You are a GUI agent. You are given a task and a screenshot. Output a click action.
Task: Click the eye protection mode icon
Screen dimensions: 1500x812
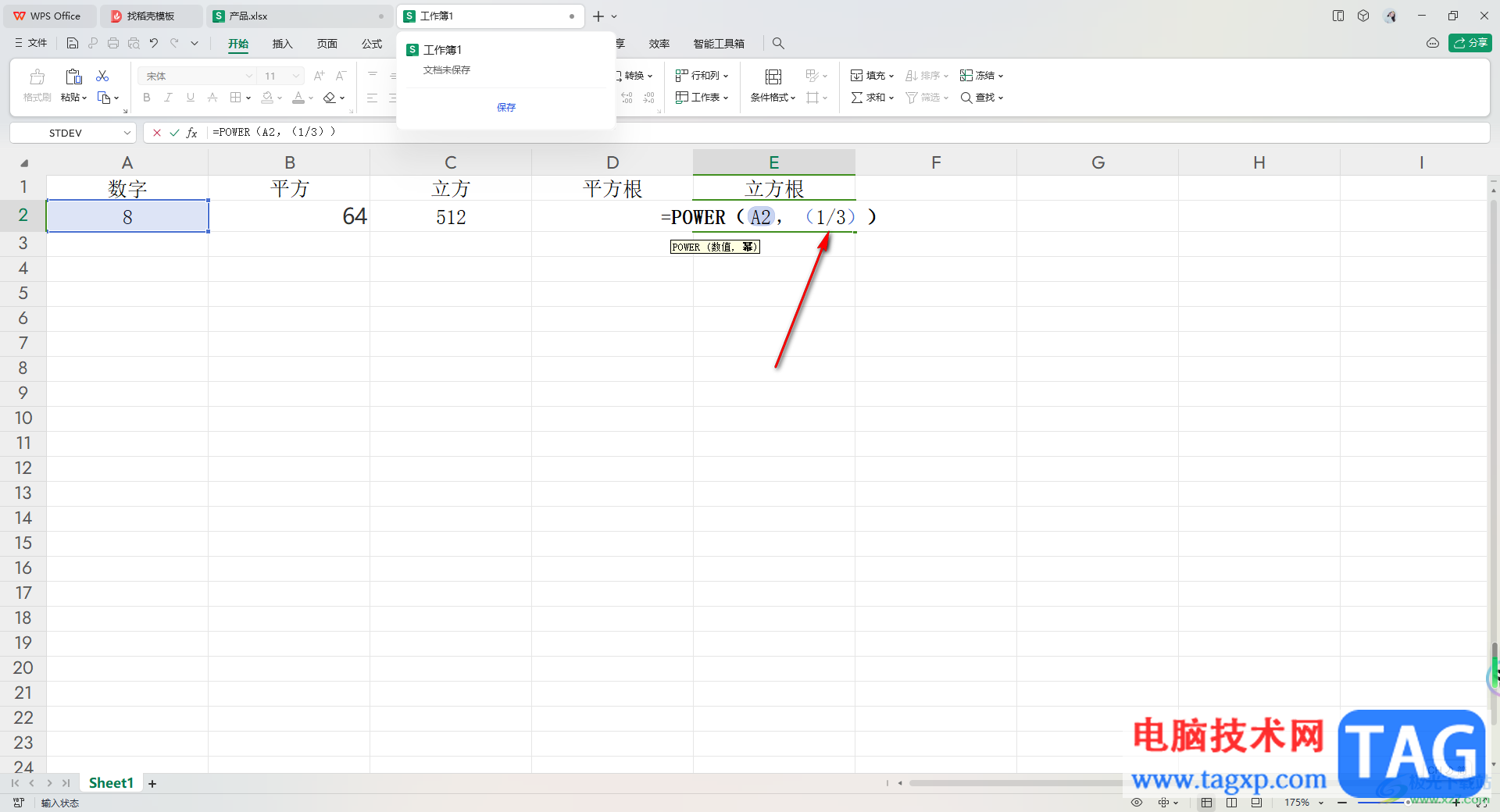tap(1137, 802)
